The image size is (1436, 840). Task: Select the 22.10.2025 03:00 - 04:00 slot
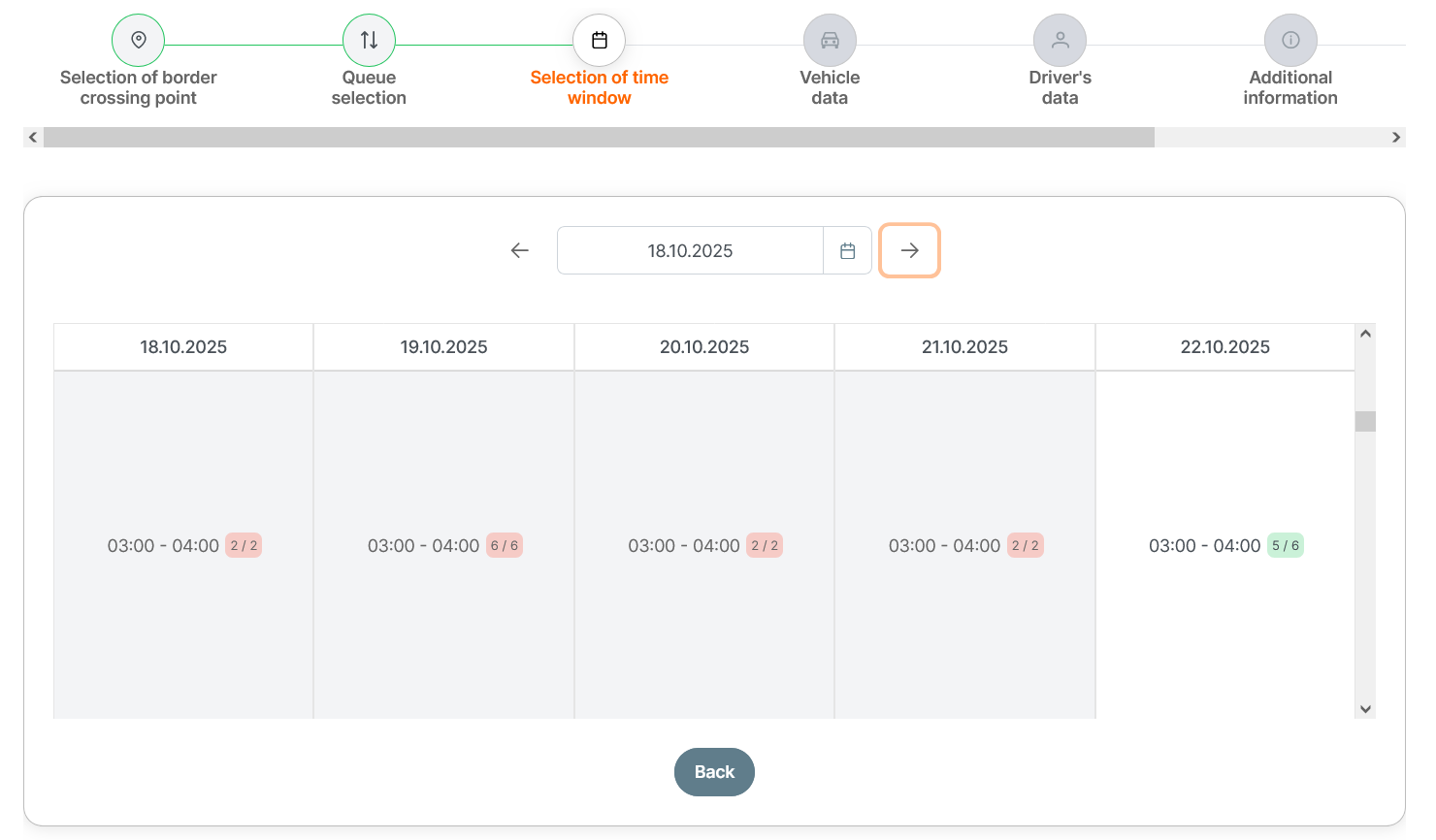click(x=1224, y=546)
